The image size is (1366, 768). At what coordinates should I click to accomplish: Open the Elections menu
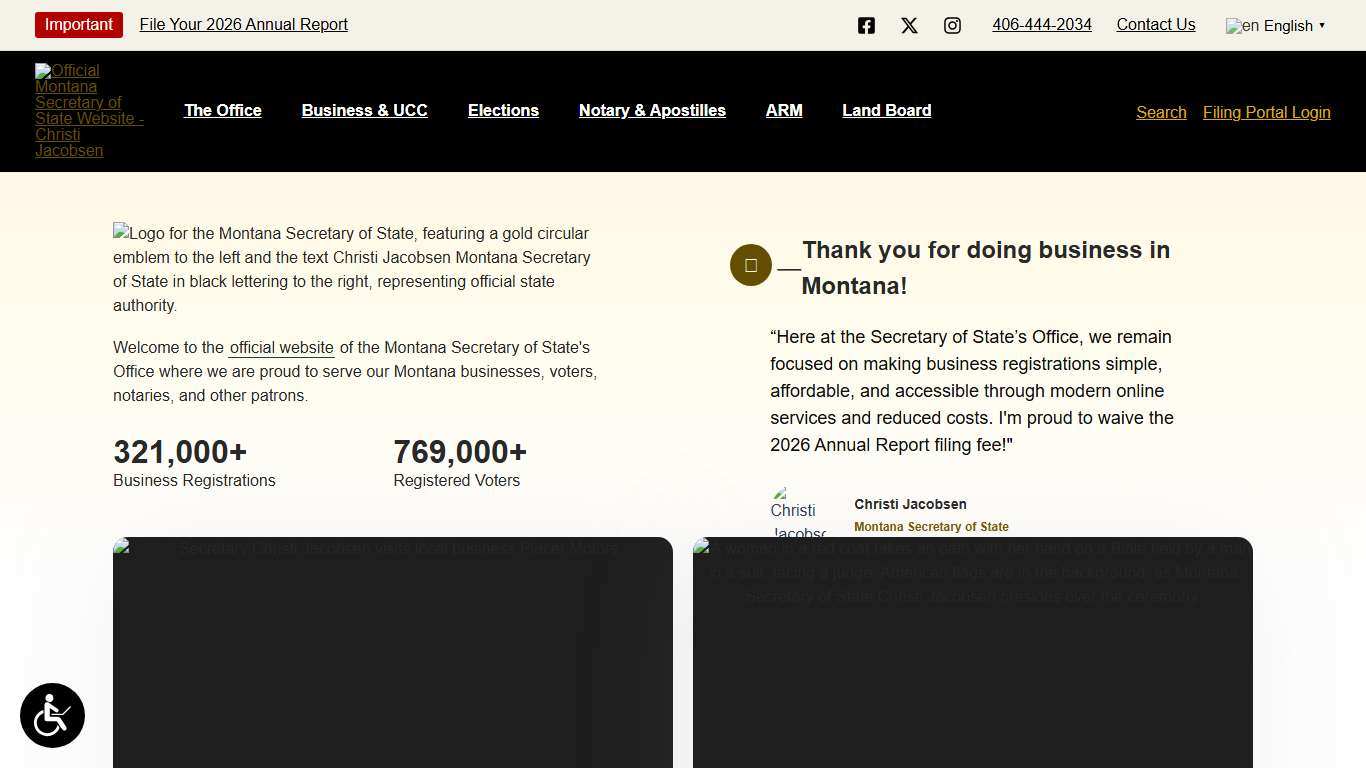(x=503, y=110)
